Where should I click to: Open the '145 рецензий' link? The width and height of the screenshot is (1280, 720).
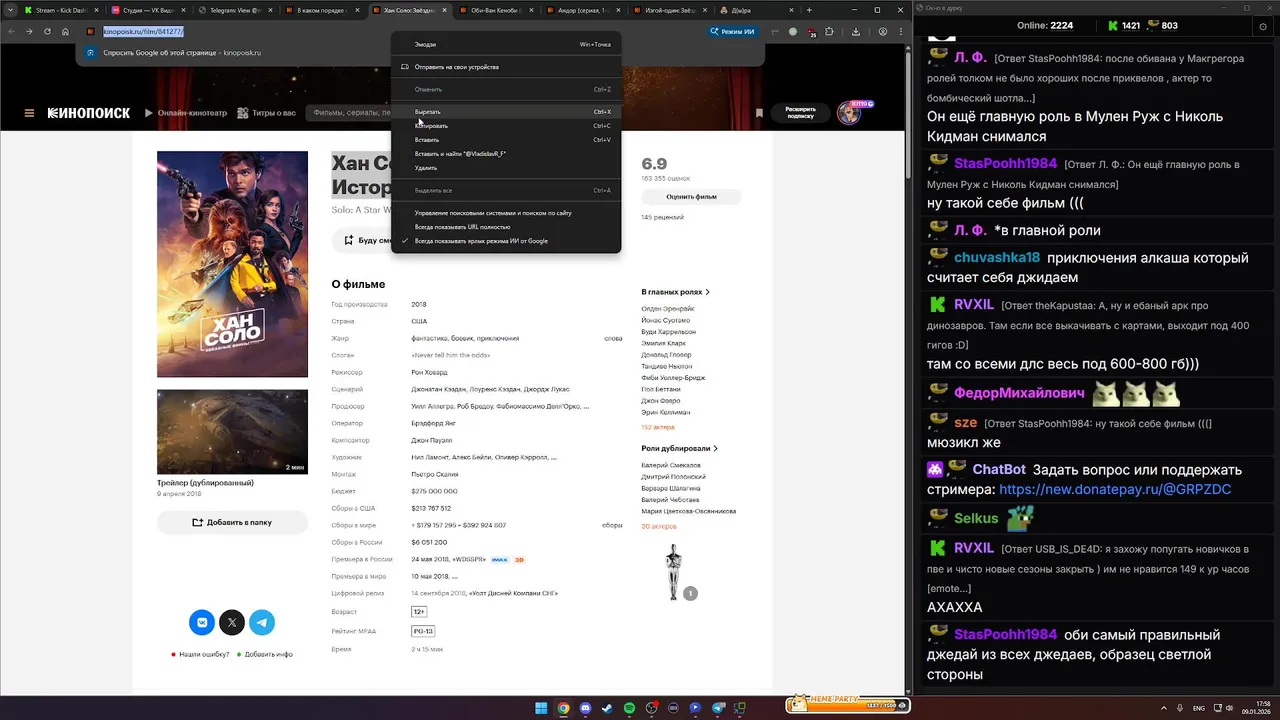point(663,217)
